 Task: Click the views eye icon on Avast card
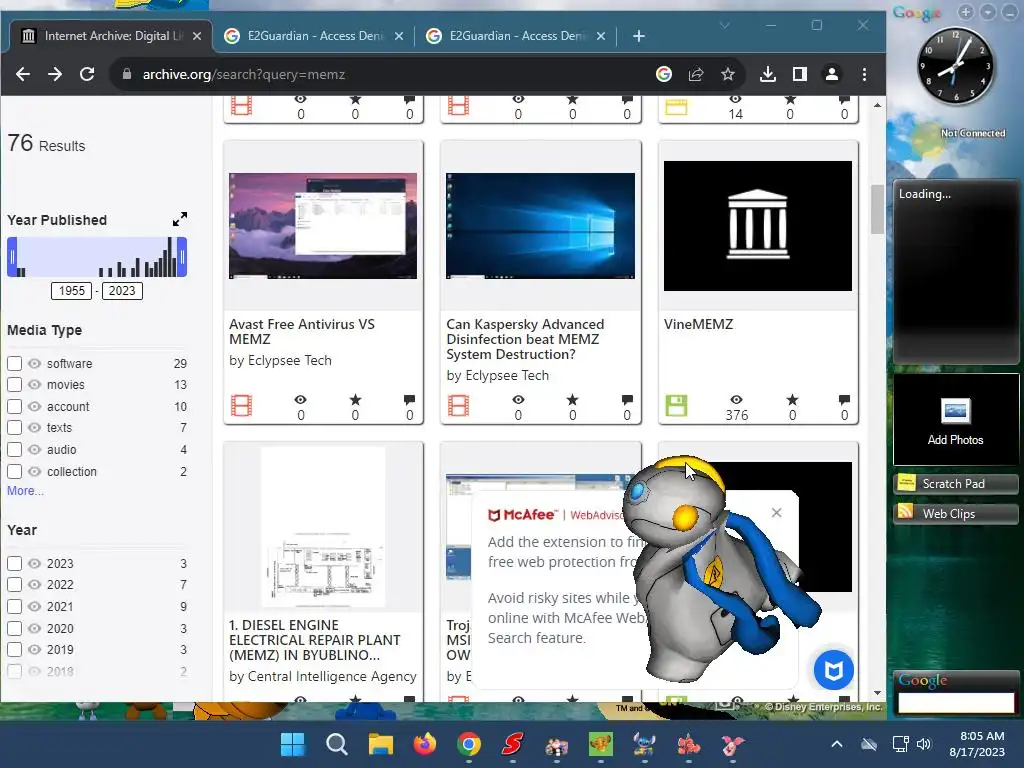click(x=300, y=400)
